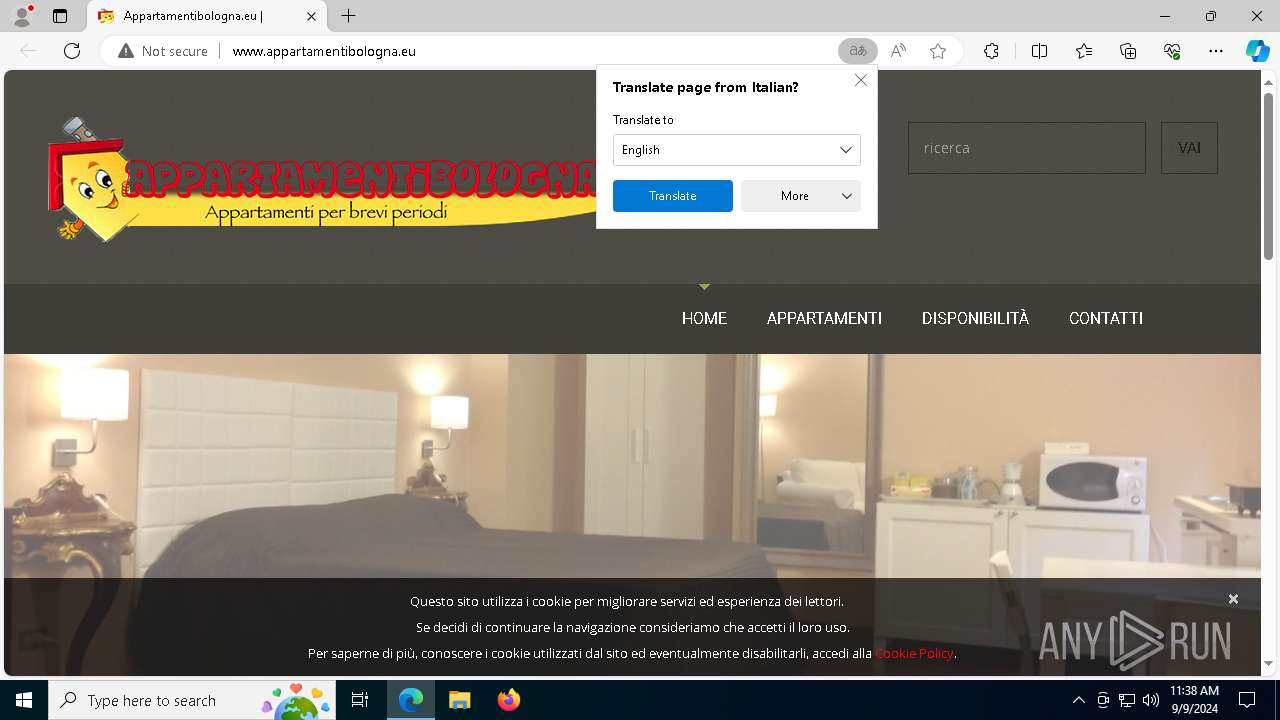Click the taskbar search box
1280x720 pixels.
coord(192,700)
